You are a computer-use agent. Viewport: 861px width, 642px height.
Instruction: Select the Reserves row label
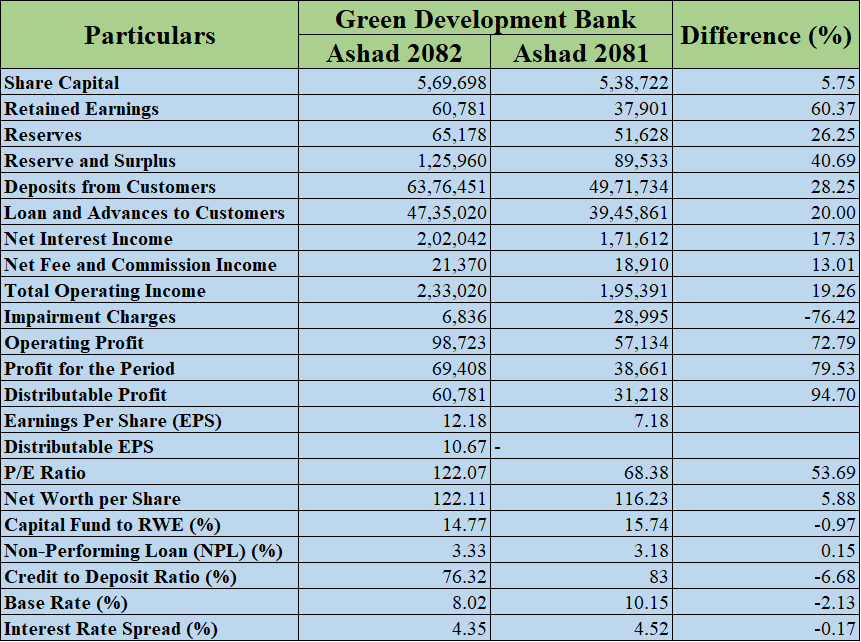tap(43, 135)
